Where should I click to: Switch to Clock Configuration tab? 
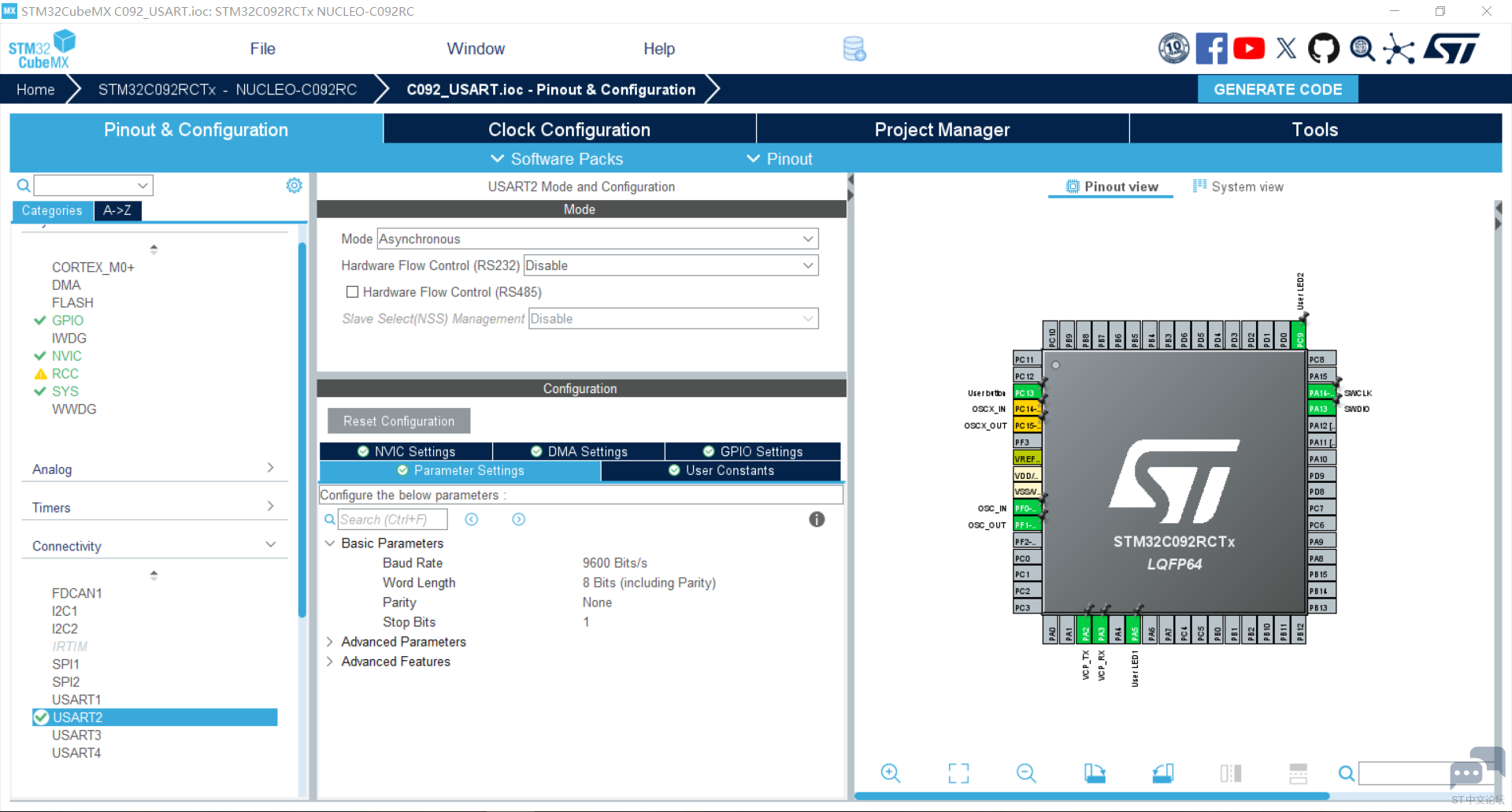[569, 129]
